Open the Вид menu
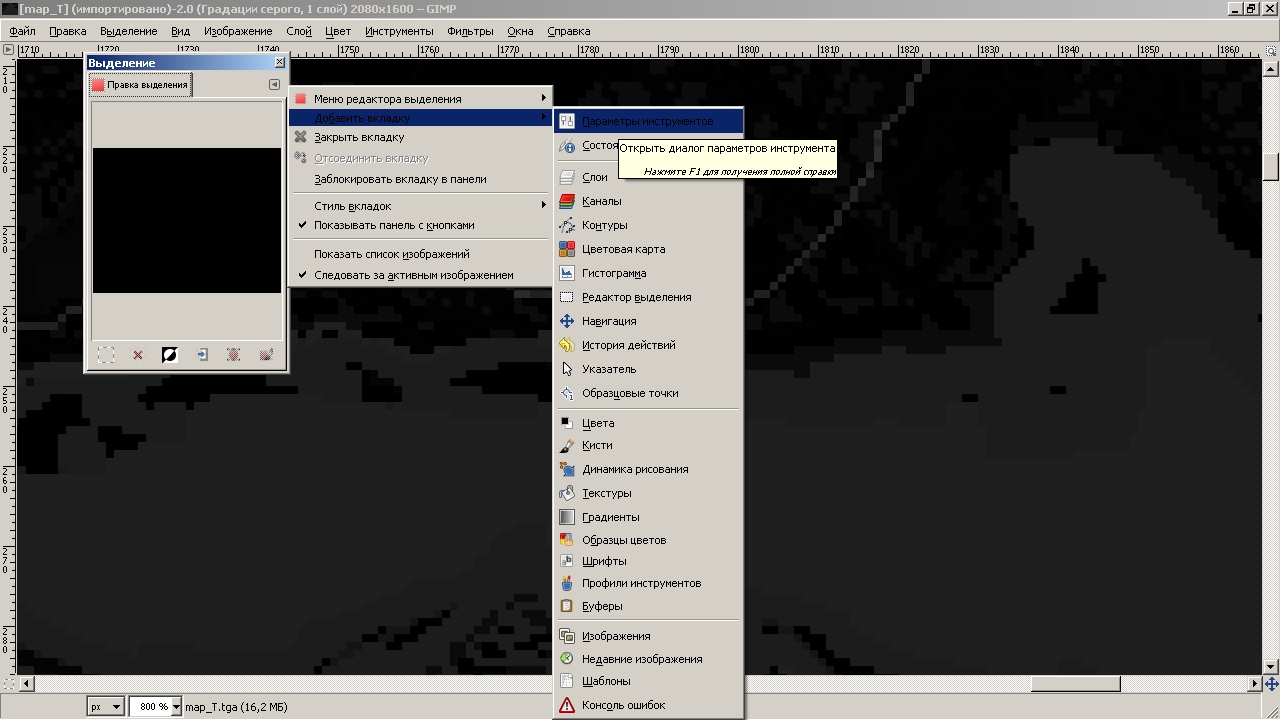 pos(180,31)
